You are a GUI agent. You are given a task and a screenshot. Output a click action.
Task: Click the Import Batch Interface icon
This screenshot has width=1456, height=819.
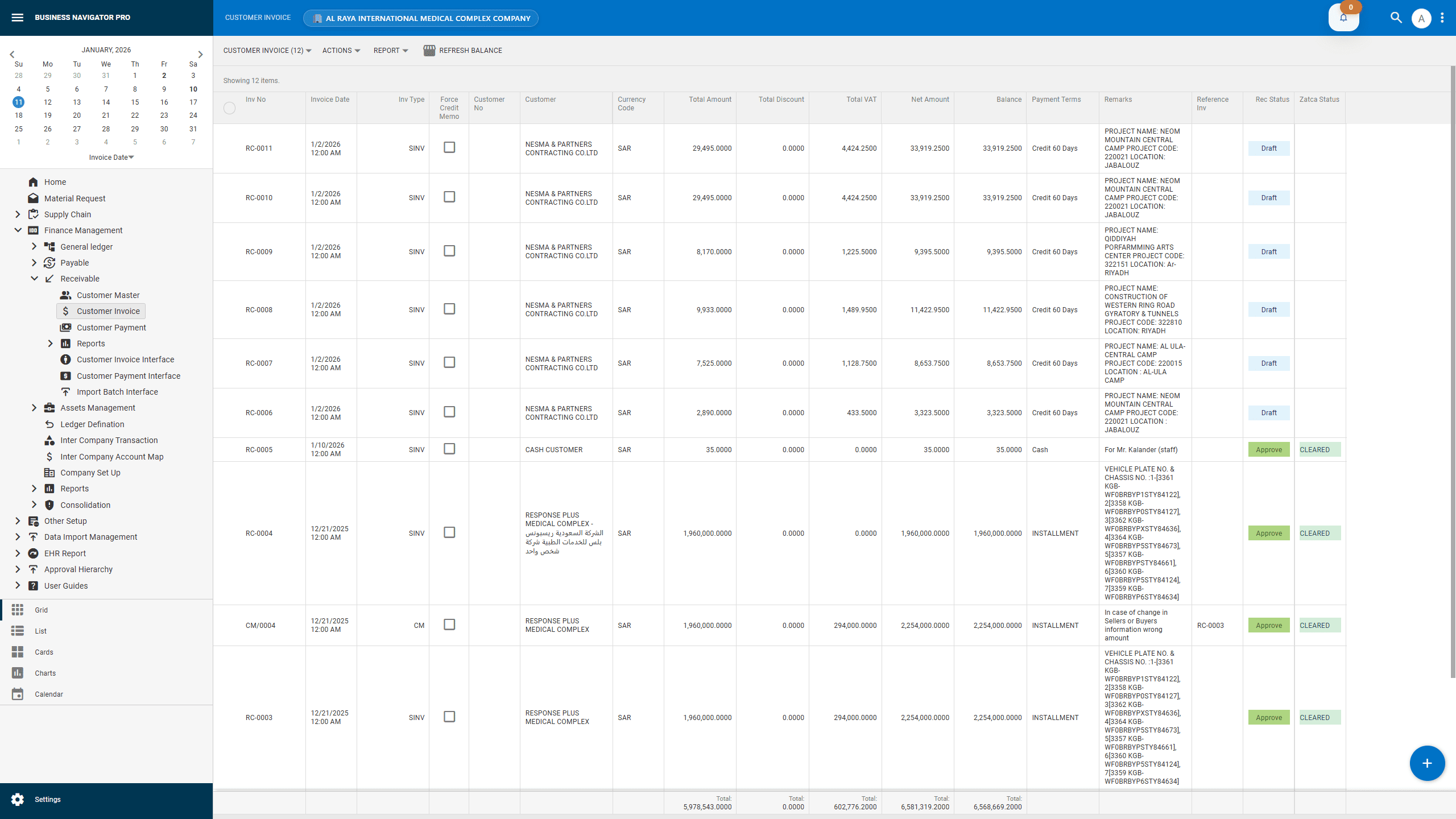tap(66, 391)
